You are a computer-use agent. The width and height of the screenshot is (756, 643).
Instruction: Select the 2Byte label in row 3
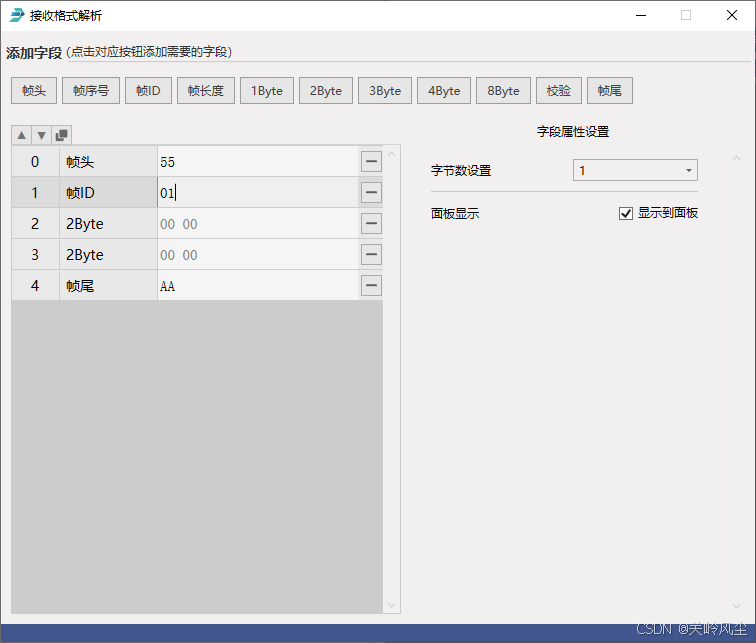(x=108, y=254)
